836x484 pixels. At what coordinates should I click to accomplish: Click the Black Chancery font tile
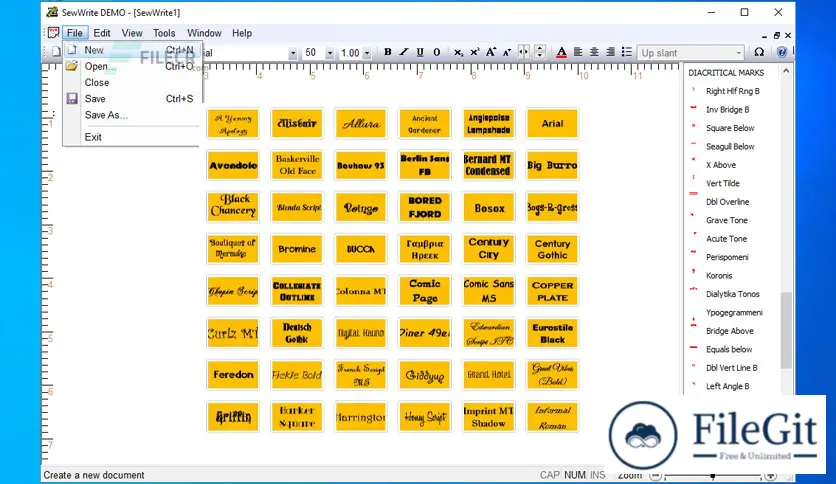coord(233,207)
